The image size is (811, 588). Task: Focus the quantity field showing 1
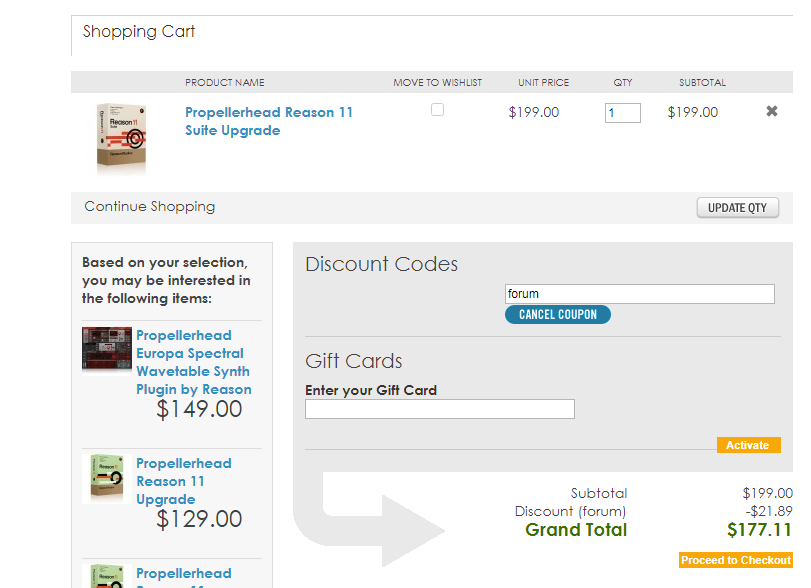[x=623, y=113]
